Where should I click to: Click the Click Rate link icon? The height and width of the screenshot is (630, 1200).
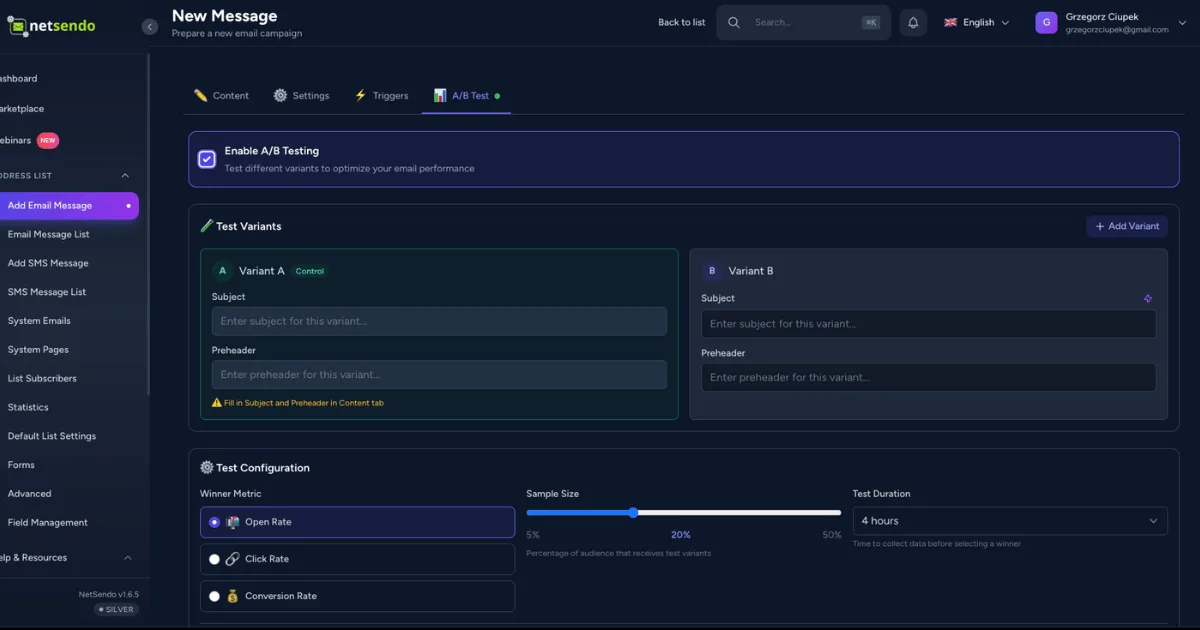click(233, 559)
